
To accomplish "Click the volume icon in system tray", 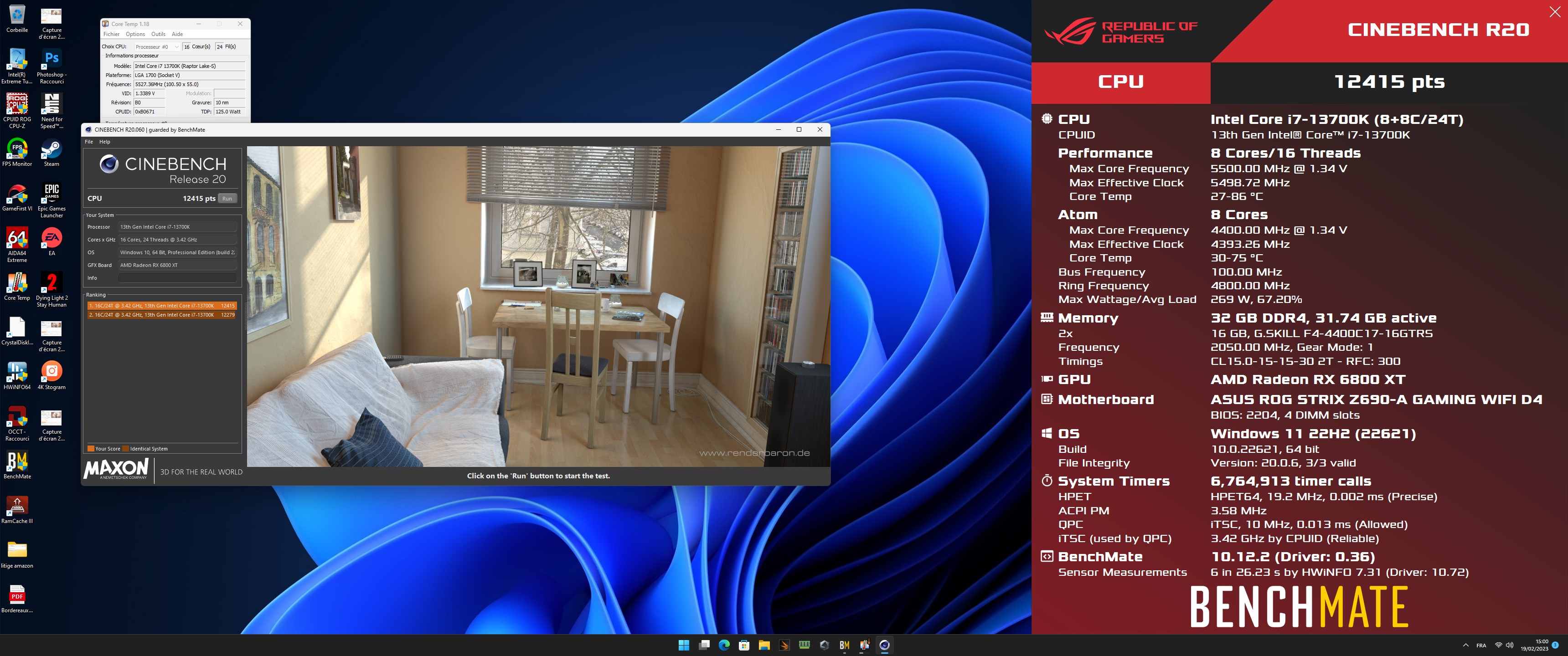I will pyautogui.click(x=1510, y=645).
